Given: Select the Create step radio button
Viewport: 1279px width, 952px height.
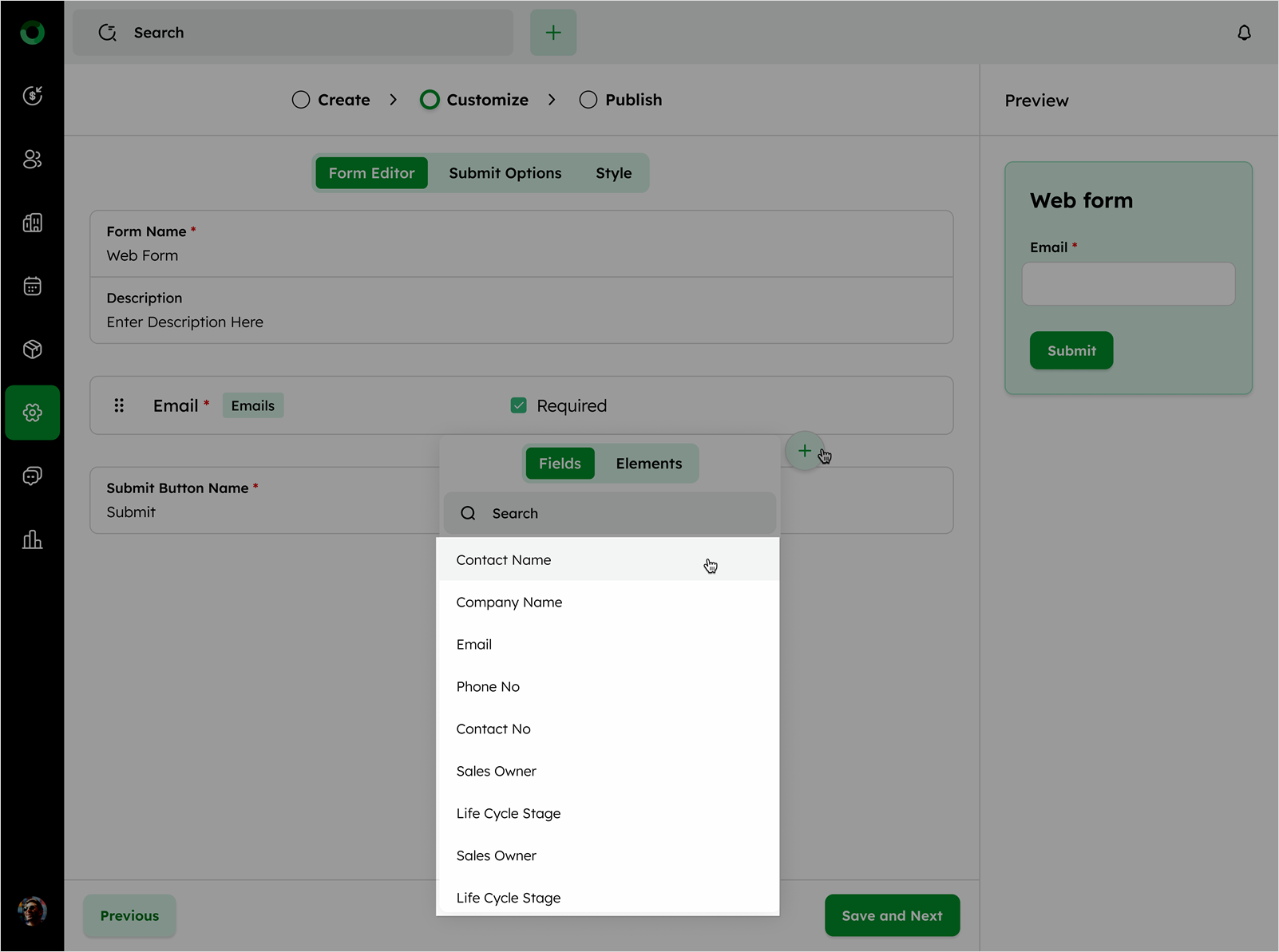Looking at the screenshot, I should point(301,100).
